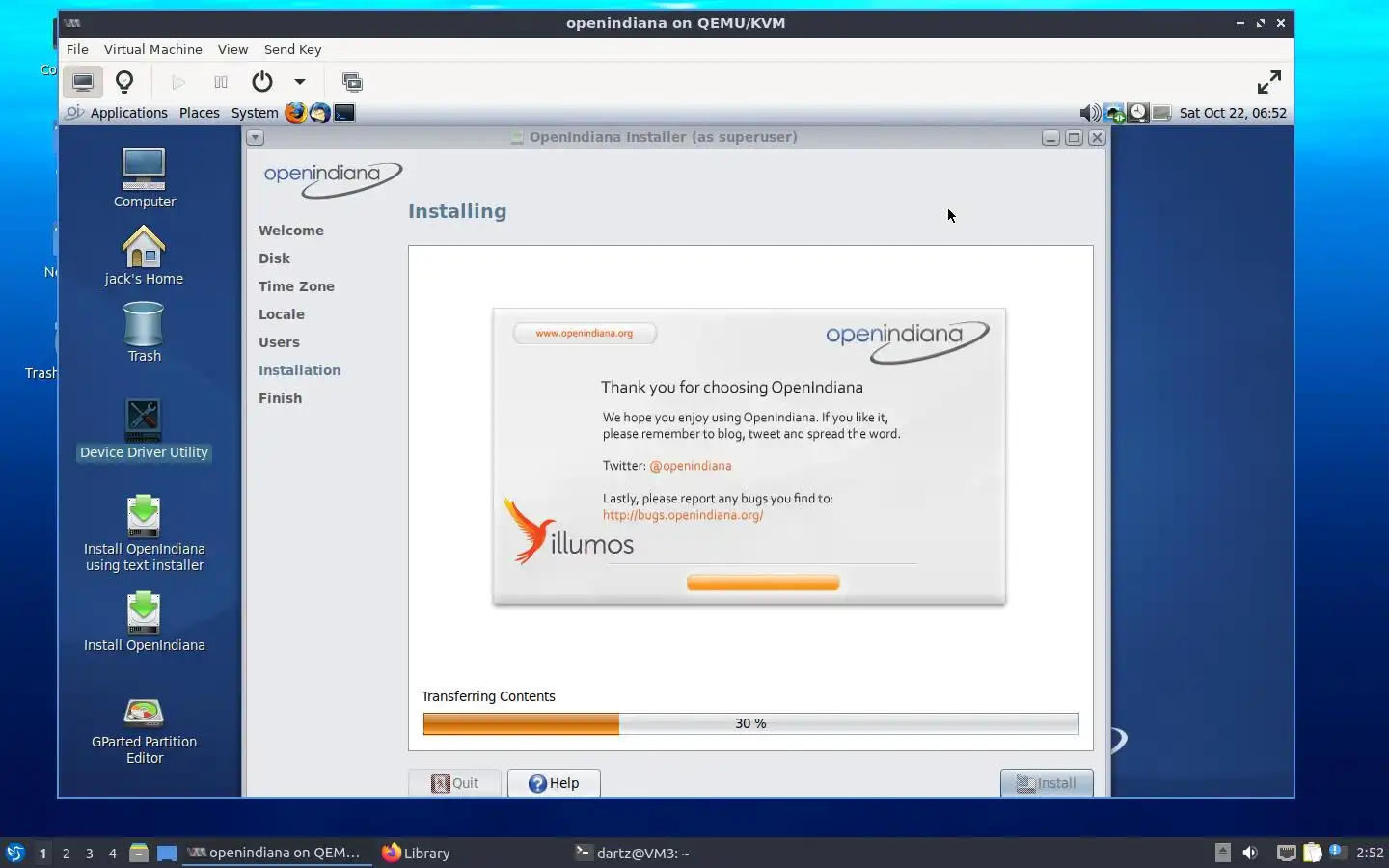Click the guest clock Sat Oct 22, 06:52
The height and width of the screenshot is (868, 1389).
point(1233,113)
